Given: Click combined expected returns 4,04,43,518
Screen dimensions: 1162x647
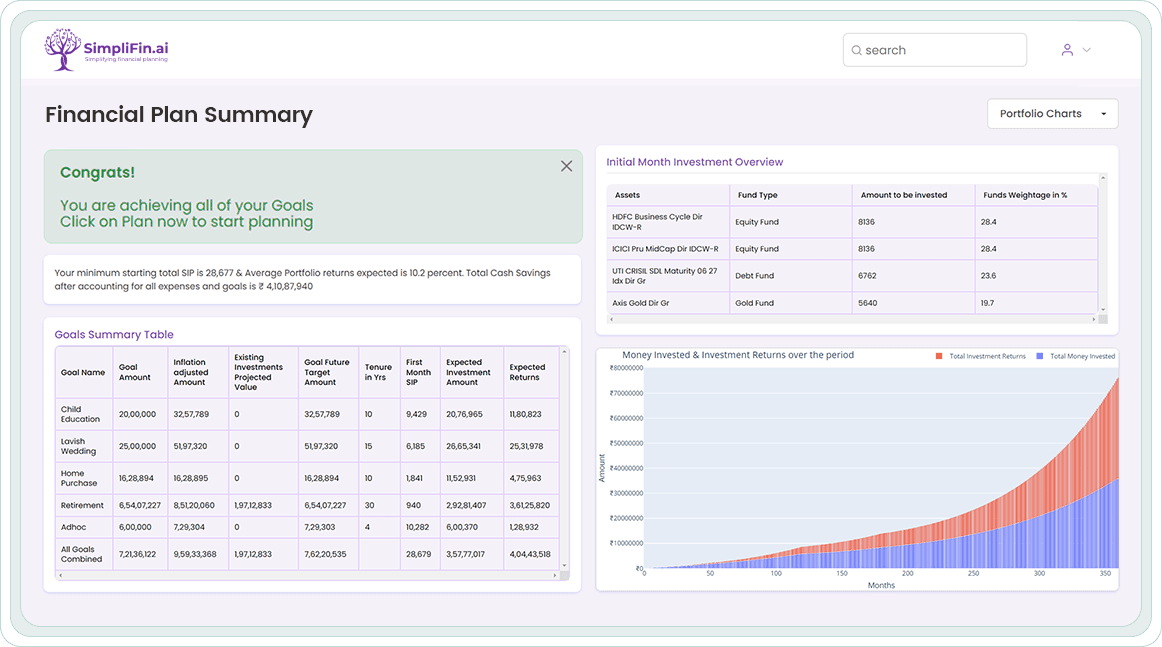Looking at the screenshot, I should (530, 554).
